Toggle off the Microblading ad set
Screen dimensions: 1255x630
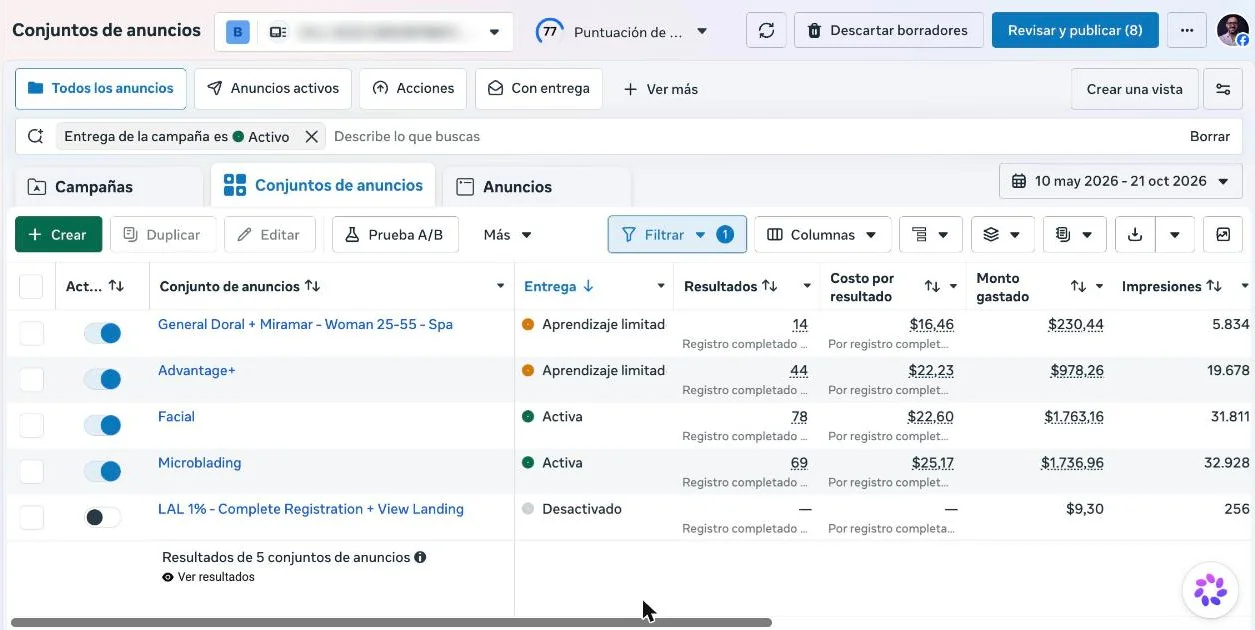click(x=102, y=471)
